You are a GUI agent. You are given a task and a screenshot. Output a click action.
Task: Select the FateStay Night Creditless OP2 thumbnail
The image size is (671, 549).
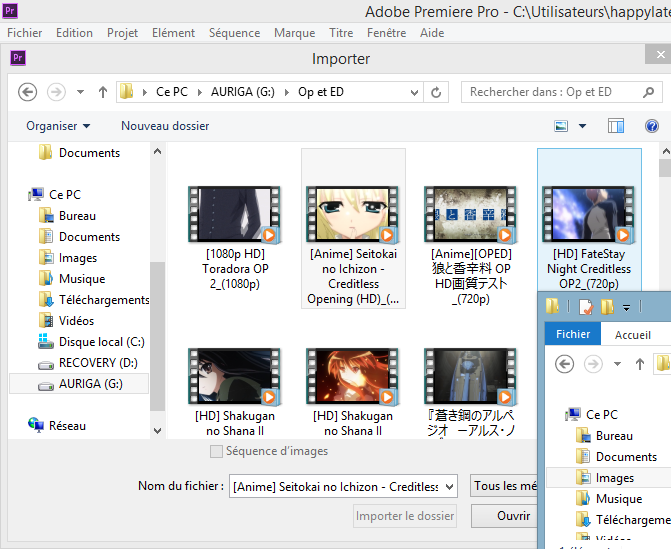click(589, 215)
